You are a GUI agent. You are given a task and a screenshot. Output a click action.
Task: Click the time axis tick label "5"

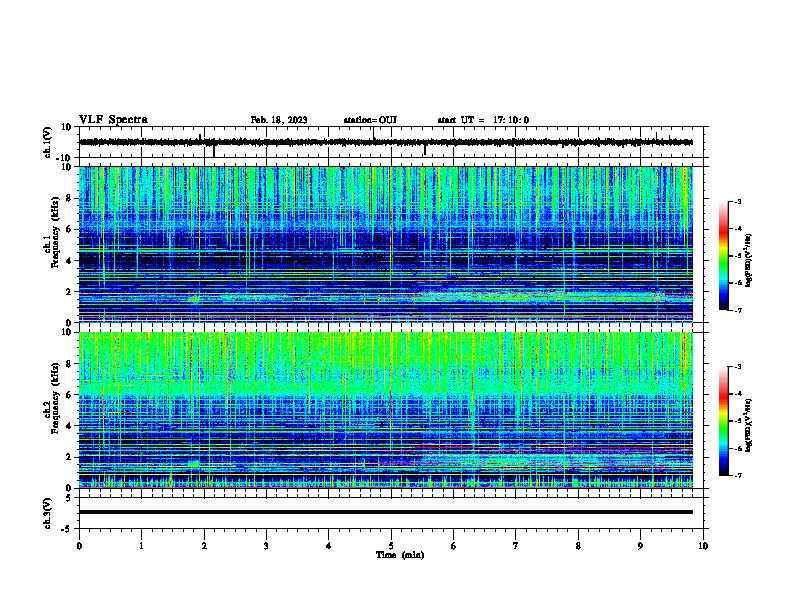point(391,546)
